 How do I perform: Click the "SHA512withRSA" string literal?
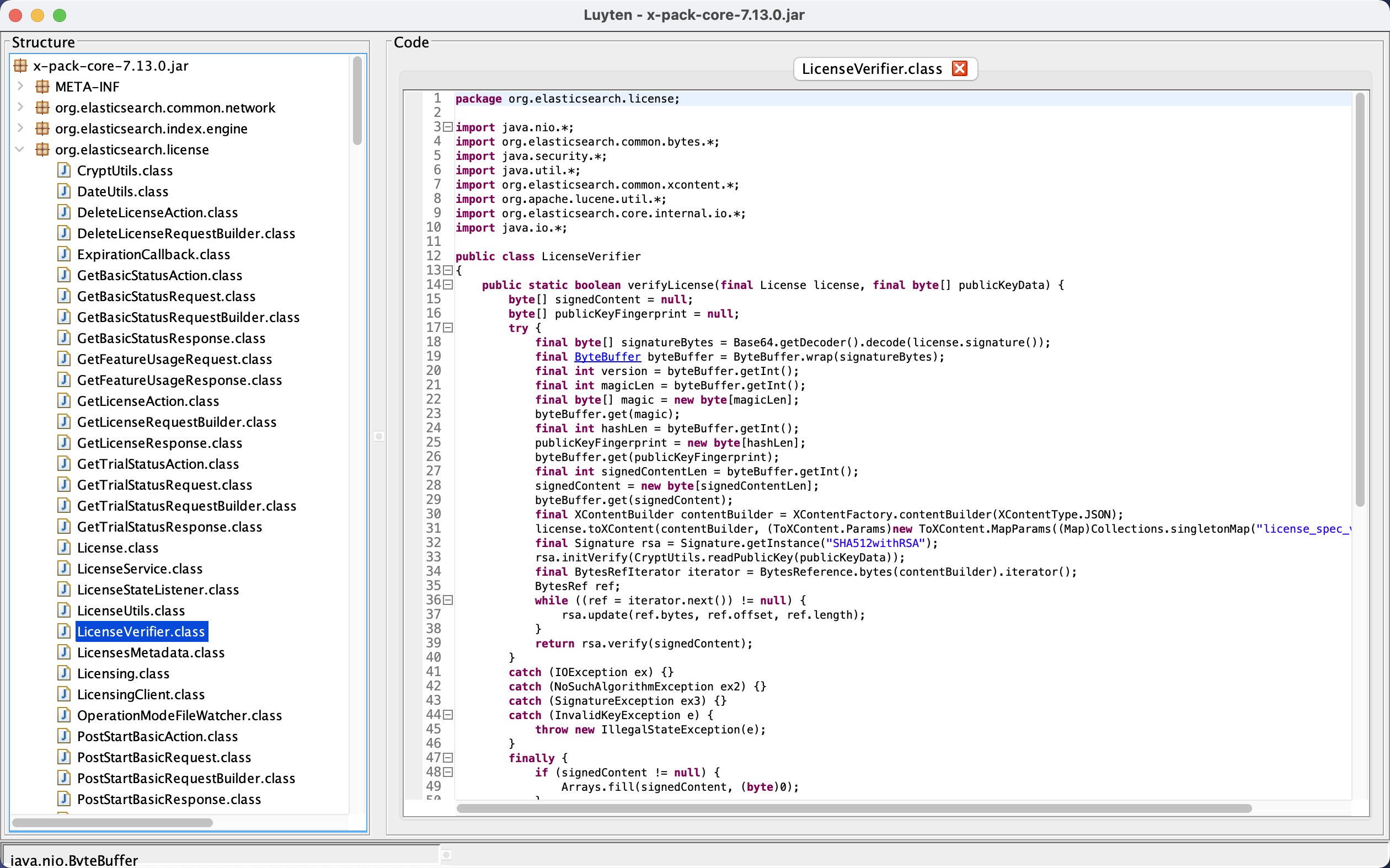(875, 543)
